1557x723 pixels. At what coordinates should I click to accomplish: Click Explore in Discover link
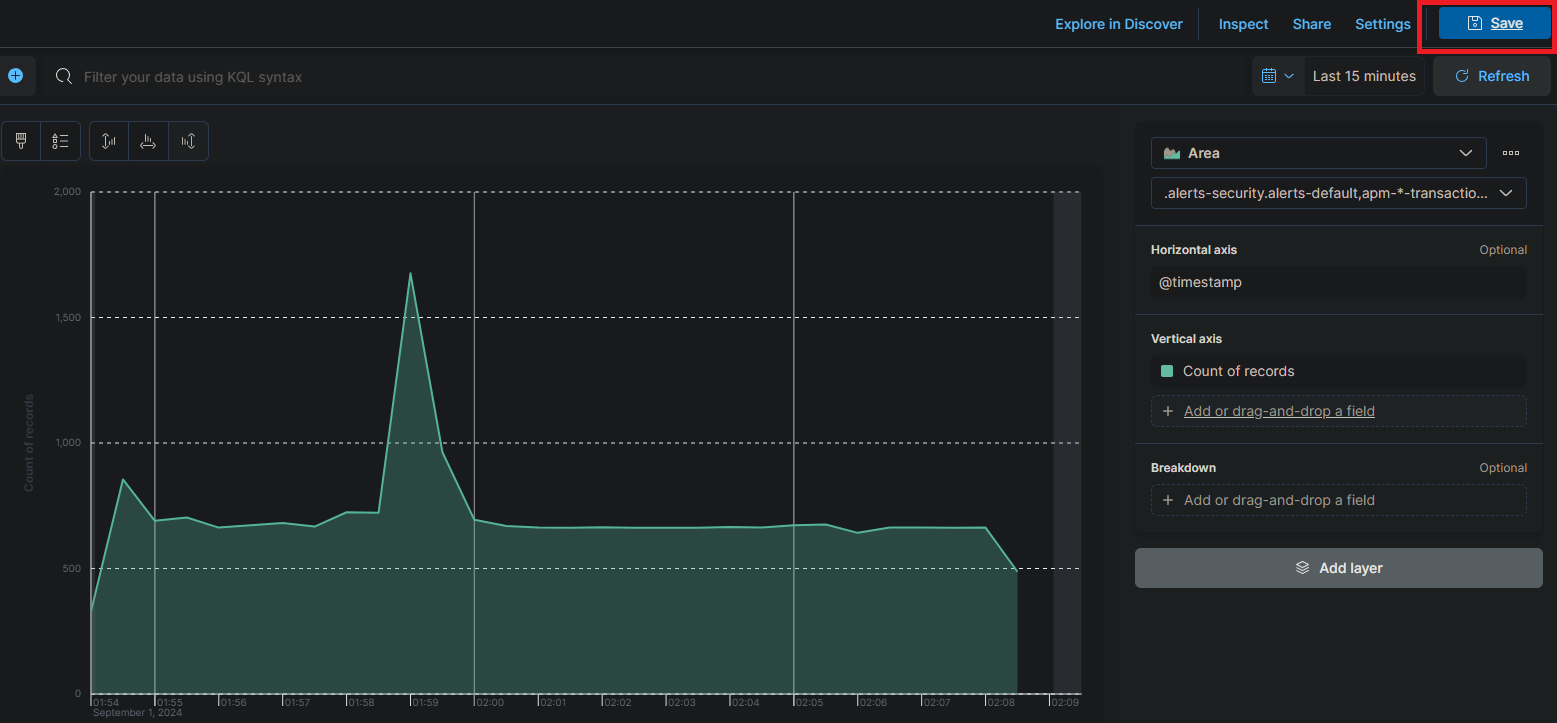coord(1118,24)
